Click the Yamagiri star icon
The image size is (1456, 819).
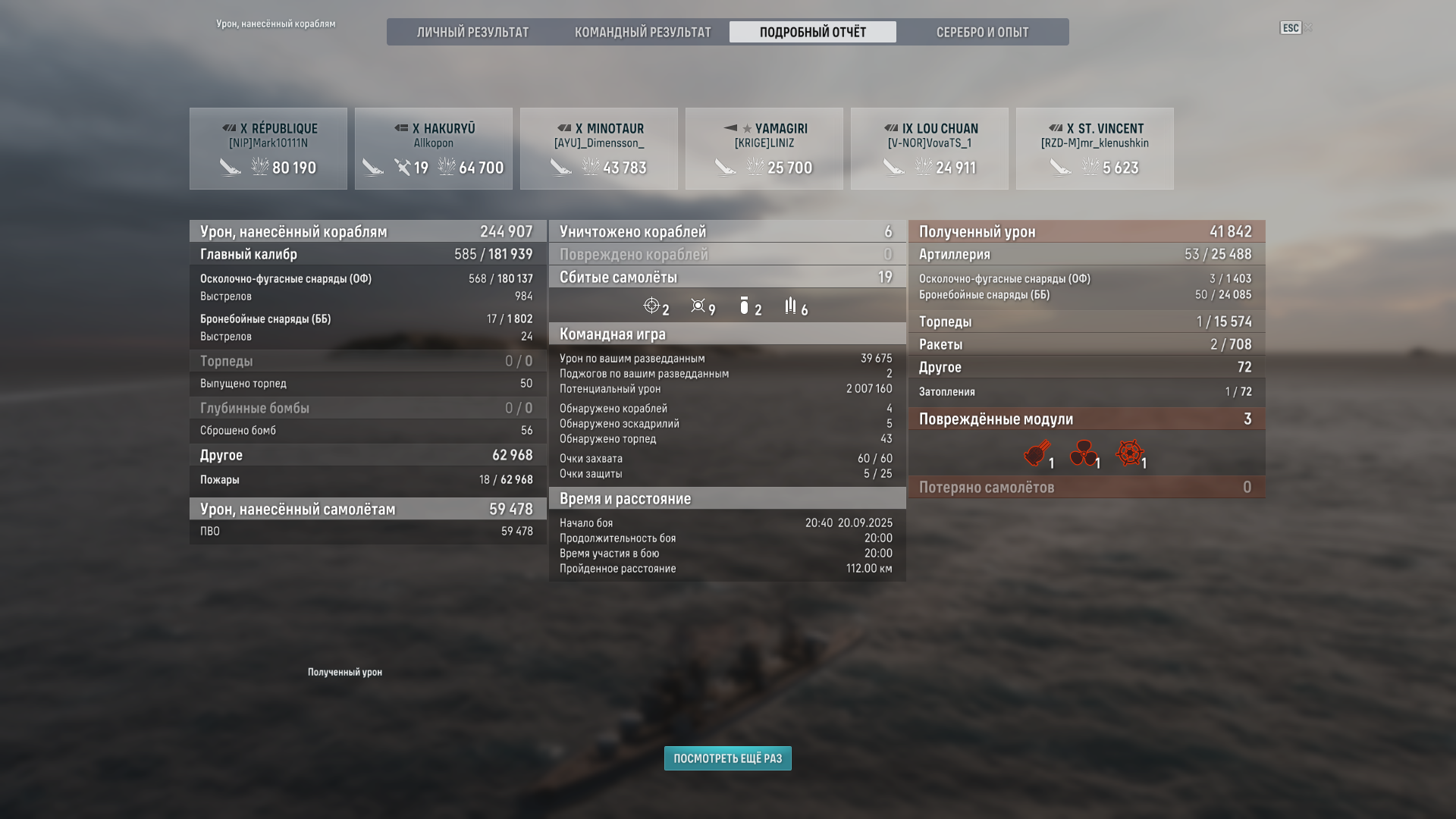(x=747, y=129)
